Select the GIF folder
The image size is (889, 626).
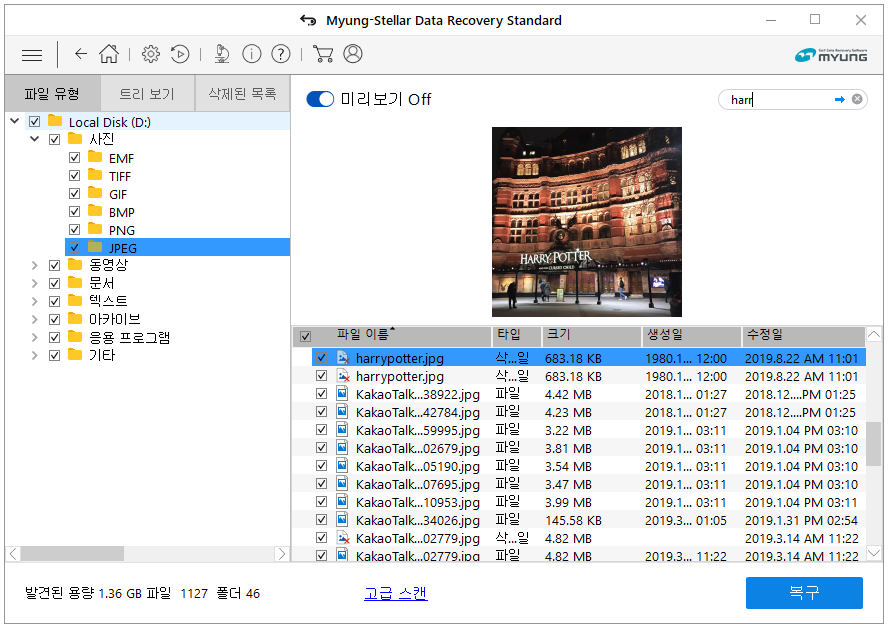[x=118, y=194]
